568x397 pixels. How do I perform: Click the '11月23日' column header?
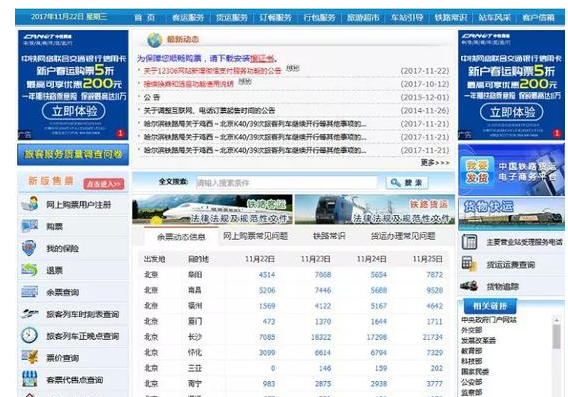316,259
